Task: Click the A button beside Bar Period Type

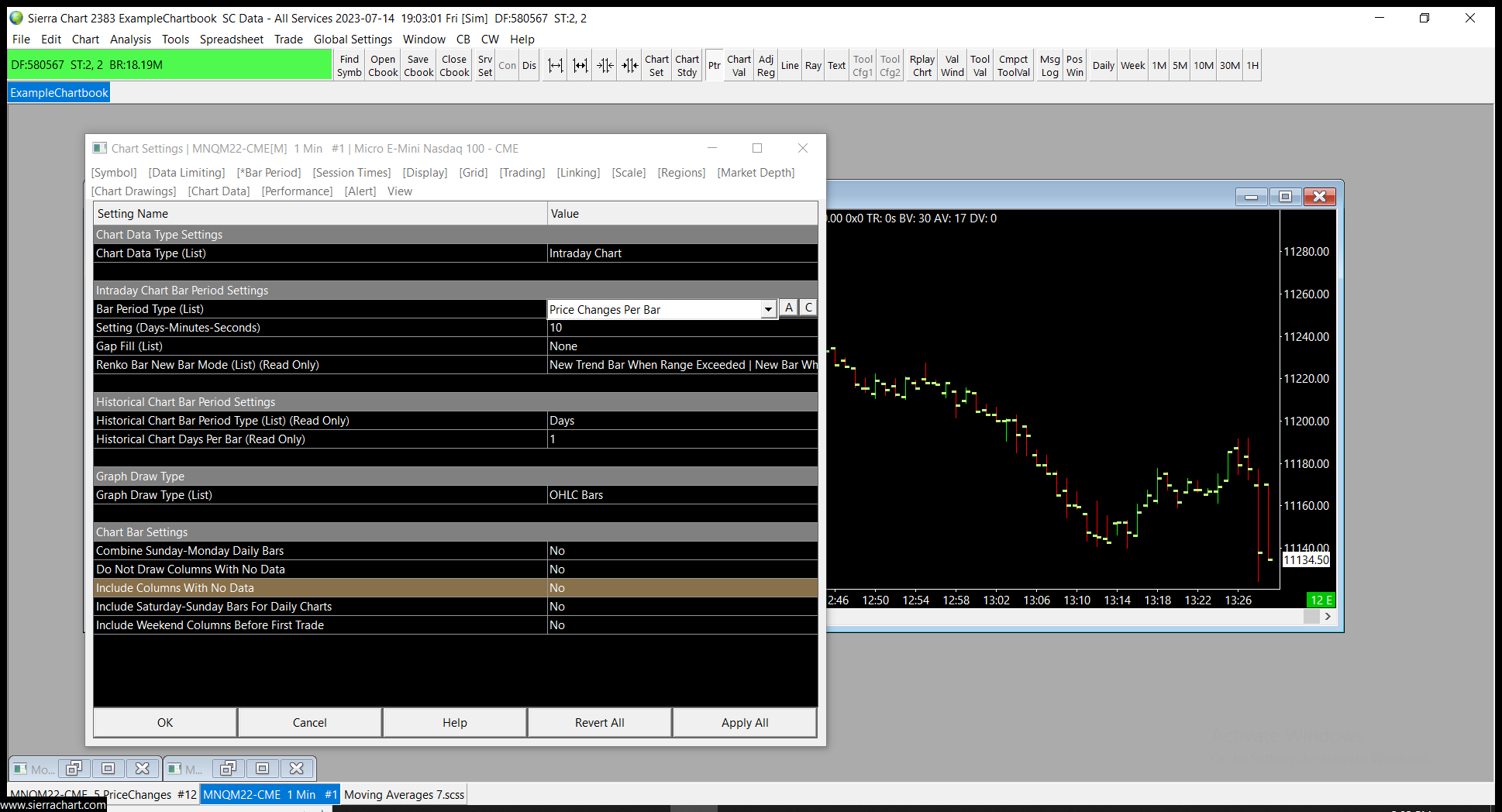Action: tap(788, 308)
